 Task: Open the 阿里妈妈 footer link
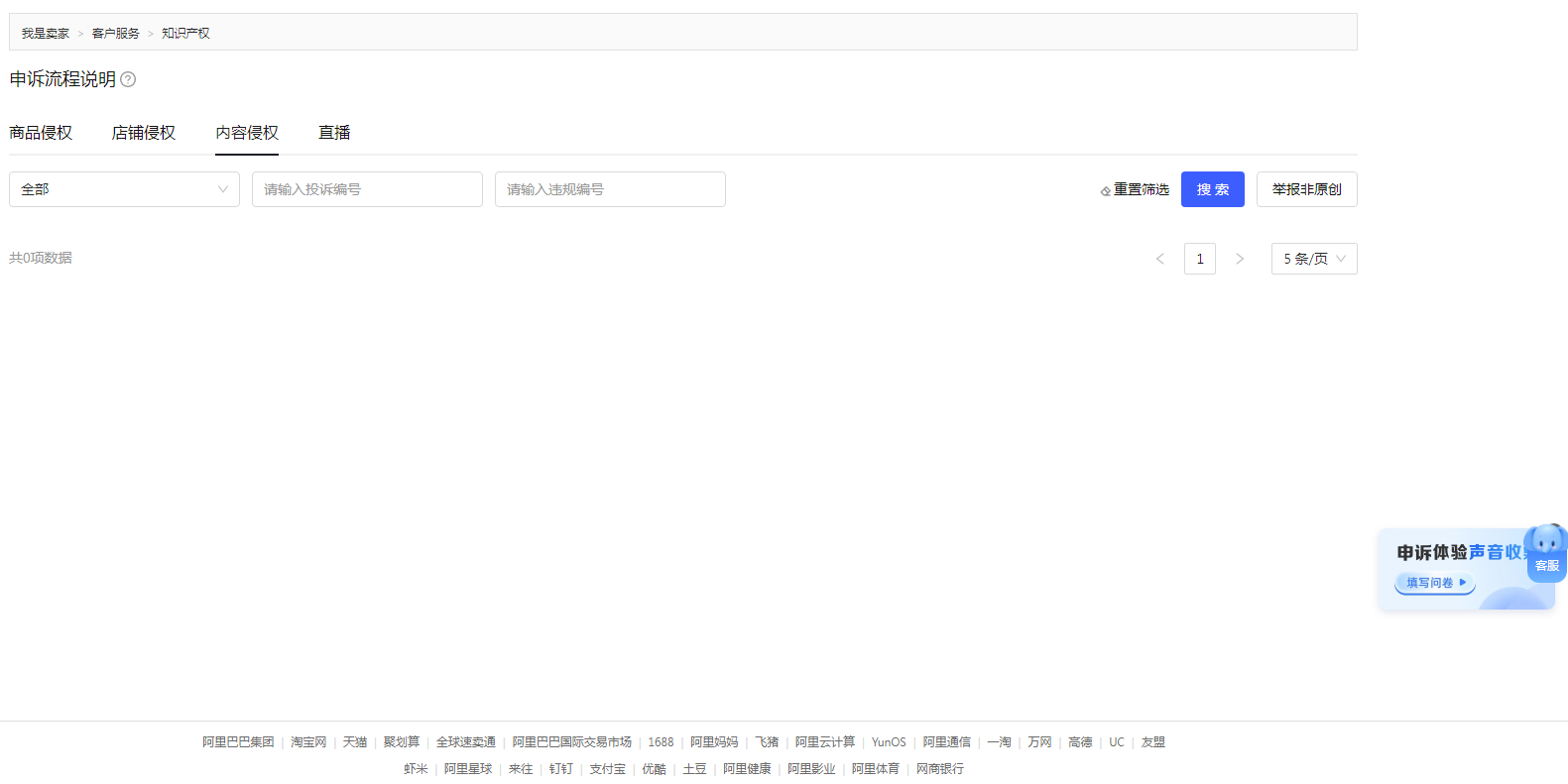coord(714,742)
